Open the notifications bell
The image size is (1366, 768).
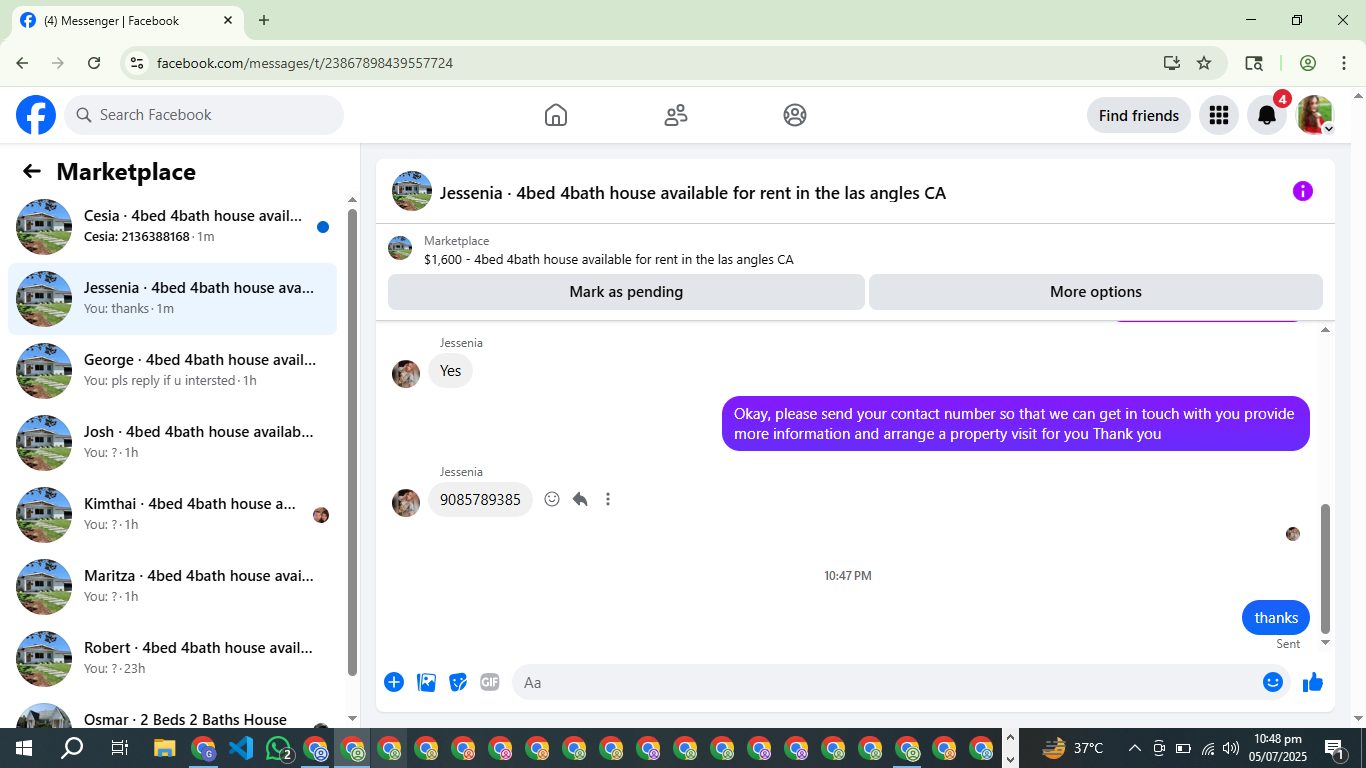coord(1267,115)
